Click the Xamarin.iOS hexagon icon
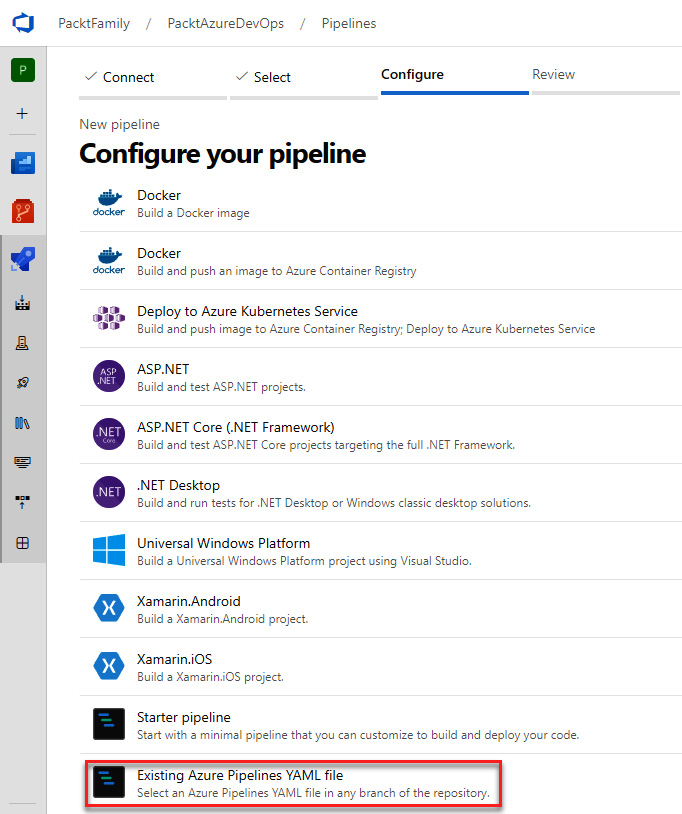The image size is (682, 814). 108,666
